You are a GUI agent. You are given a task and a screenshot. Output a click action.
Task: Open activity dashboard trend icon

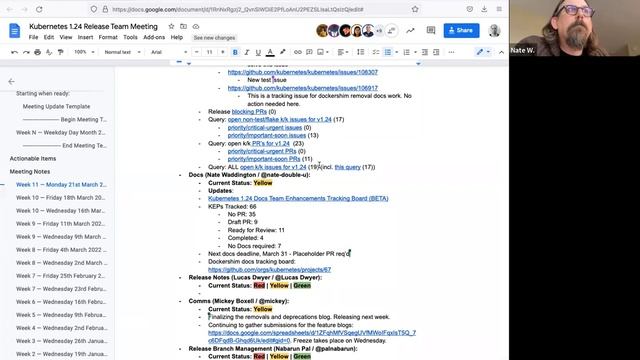pos(410,30)
